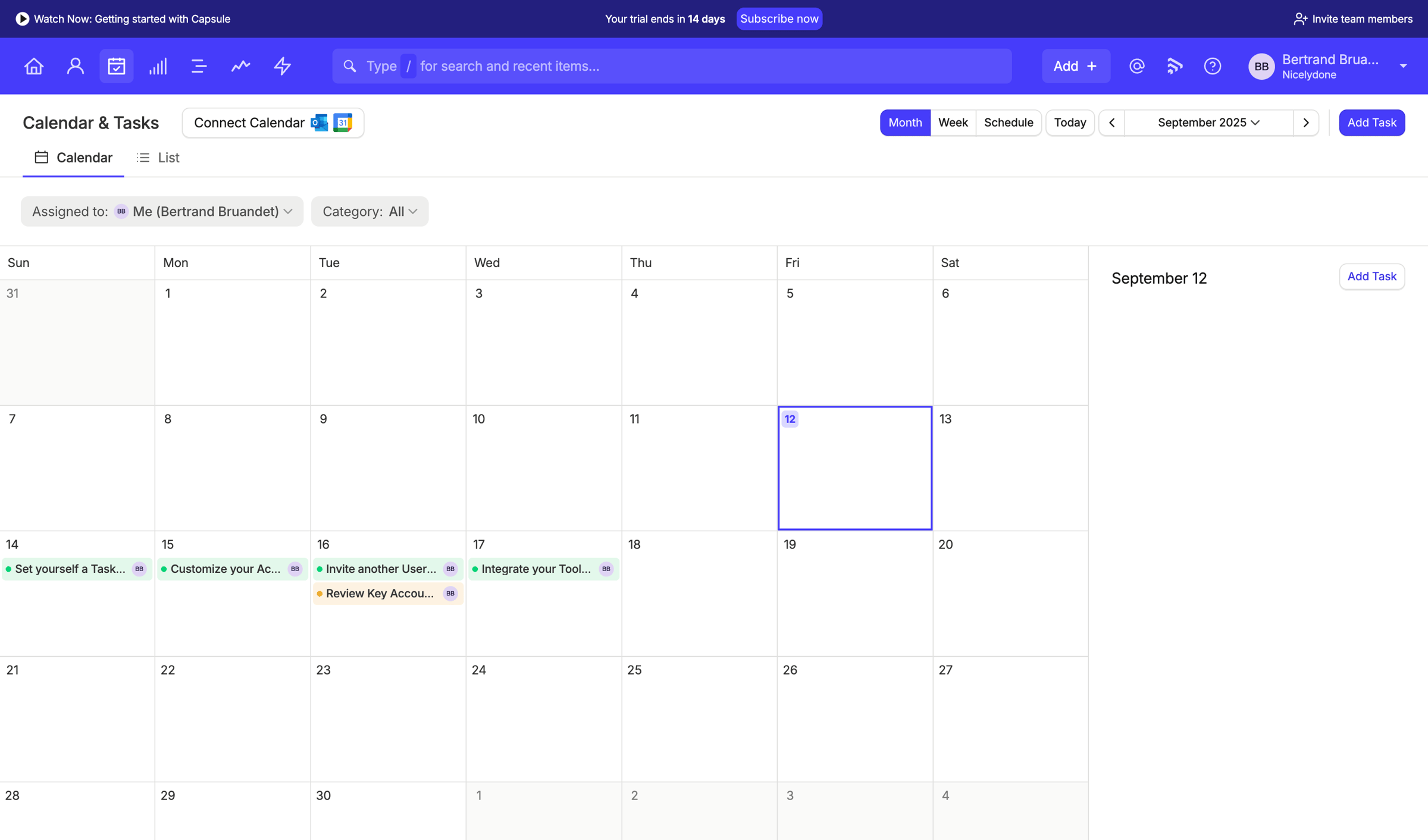The image size is (1428, 840).
Task: Select the Week view
Action: [x=953, y=123]
